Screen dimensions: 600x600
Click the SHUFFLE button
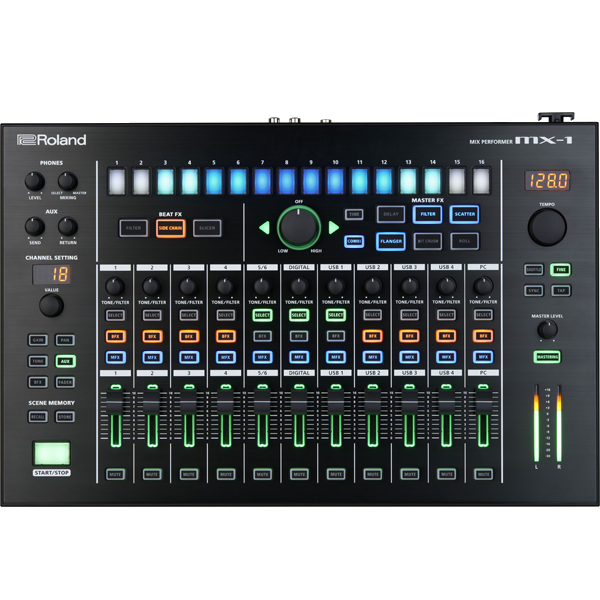click(533, 269)
